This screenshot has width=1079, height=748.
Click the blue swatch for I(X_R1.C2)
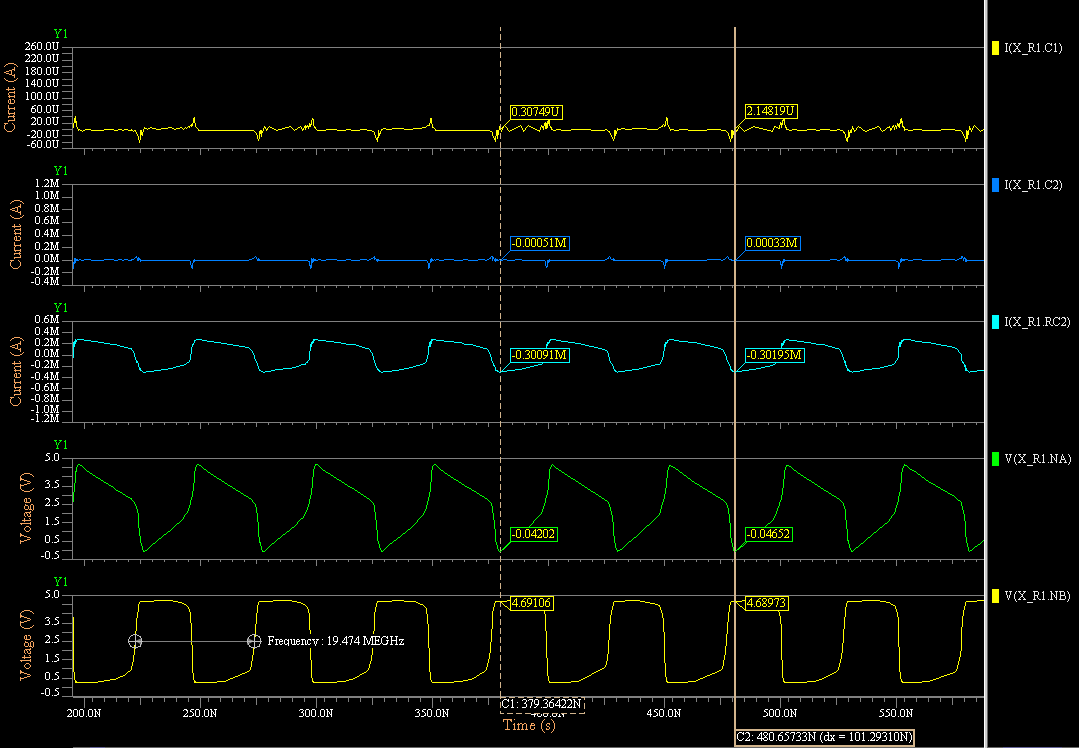[x=995, y=185]
